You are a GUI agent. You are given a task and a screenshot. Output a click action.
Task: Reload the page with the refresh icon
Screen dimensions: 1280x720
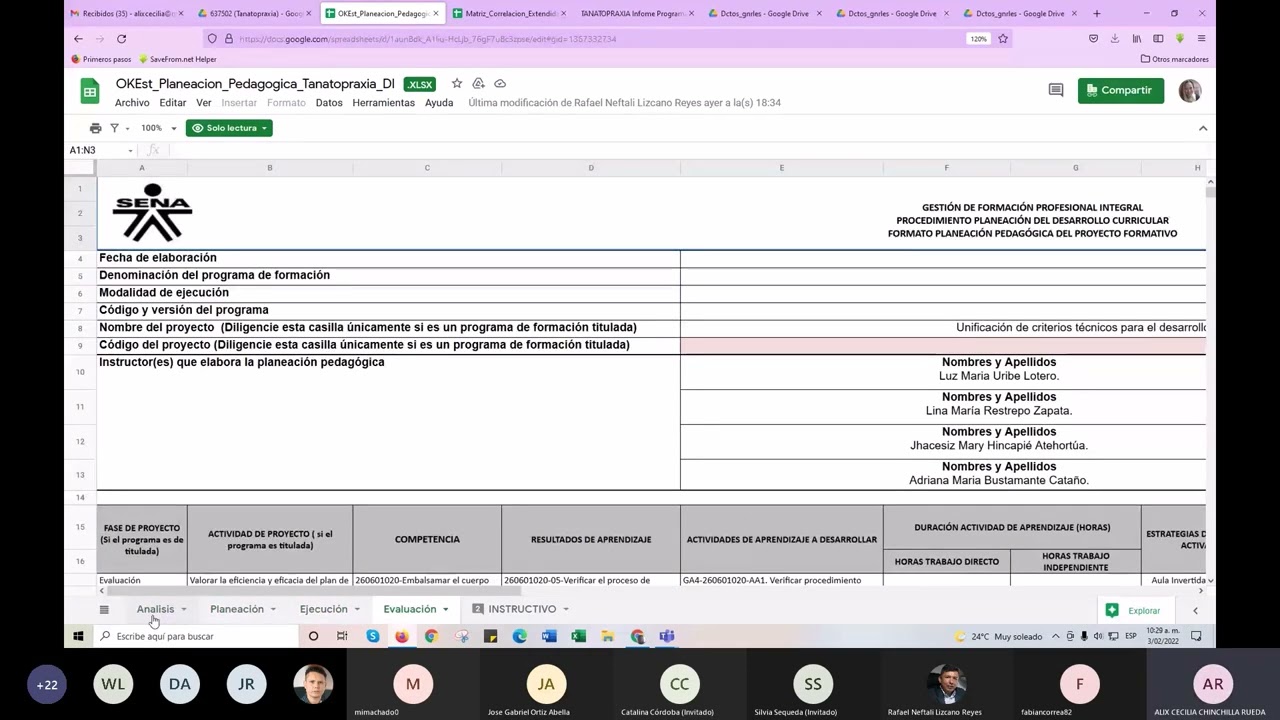pos(121,39)
